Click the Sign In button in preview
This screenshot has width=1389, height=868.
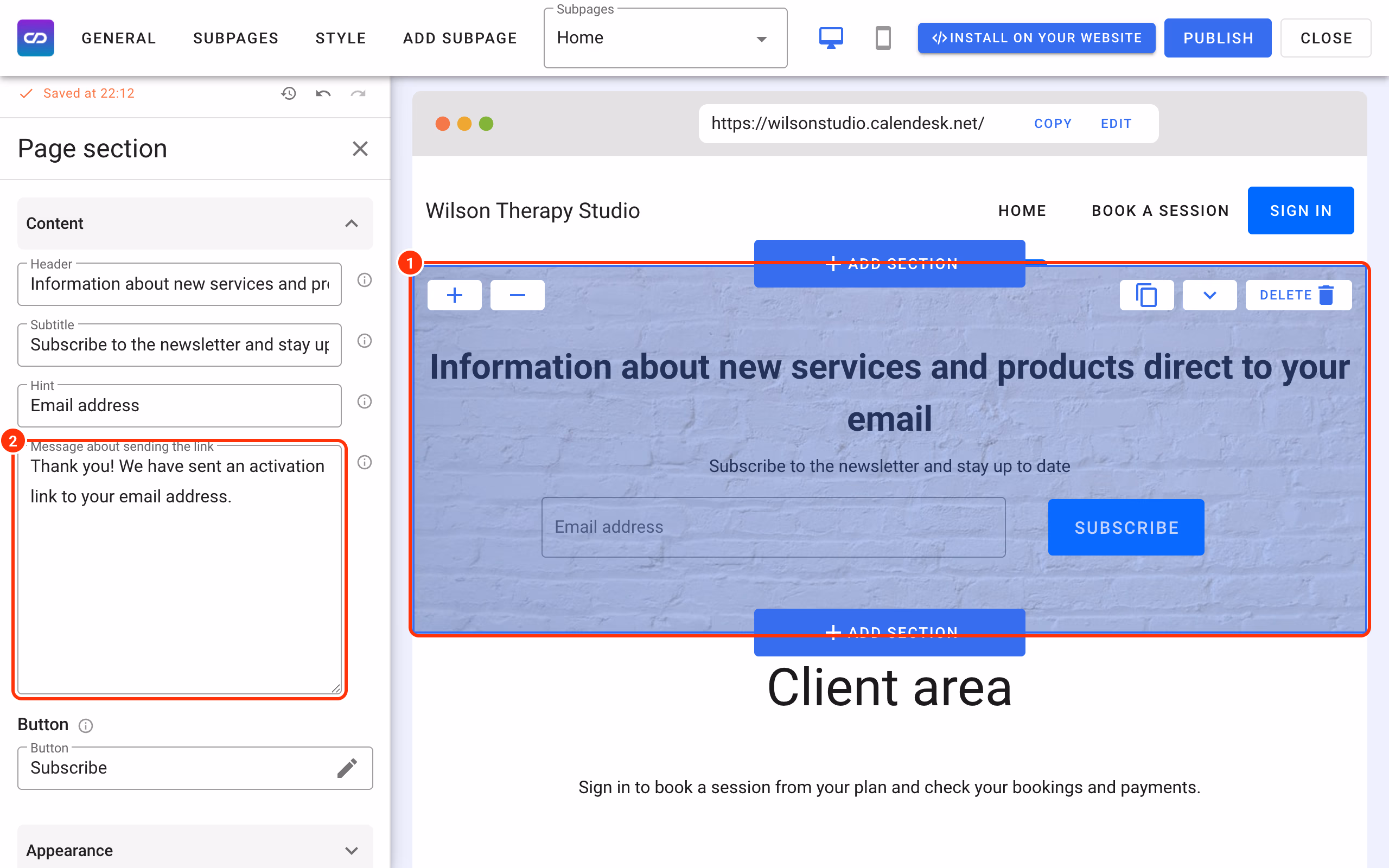(1301, 210)
